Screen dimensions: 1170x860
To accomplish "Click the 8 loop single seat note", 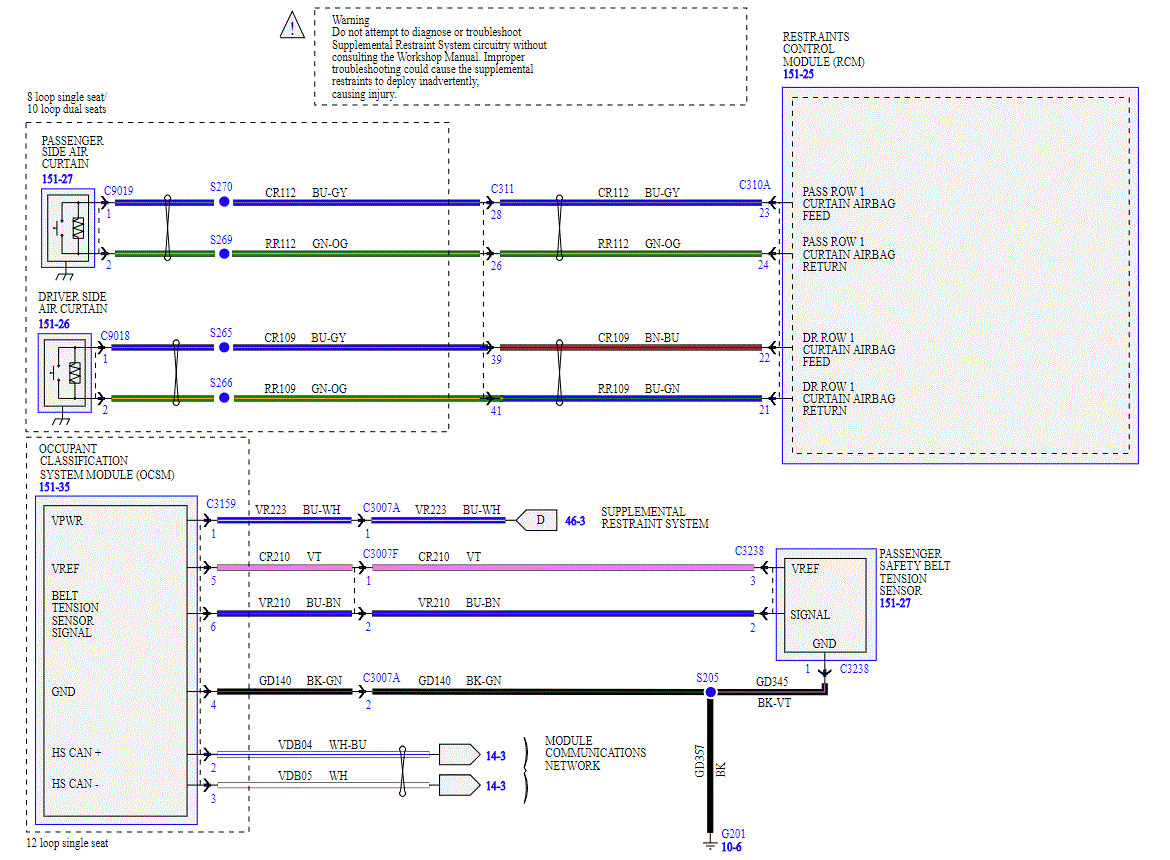I will [x=66, y=103].
